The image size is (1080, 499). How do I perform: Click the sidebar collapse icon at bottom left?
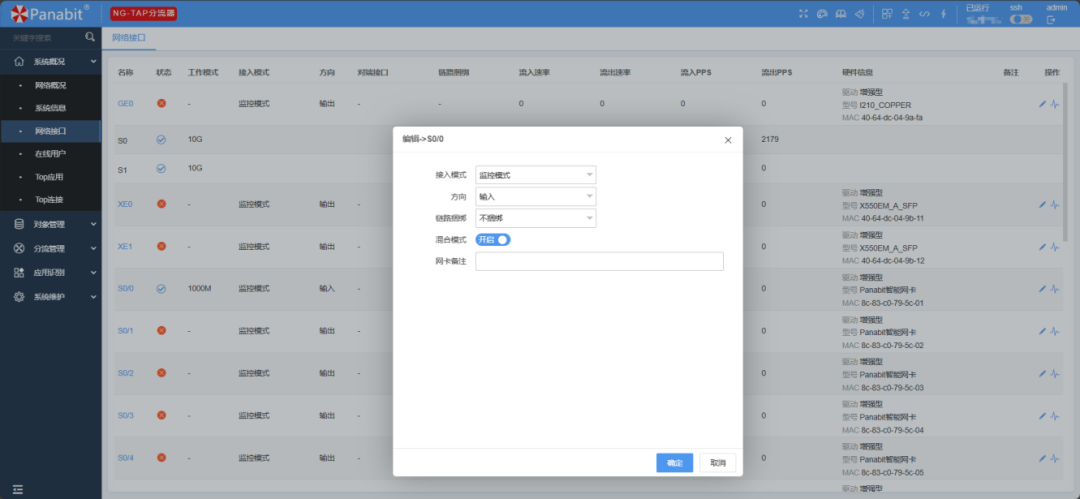coord(18,489)
